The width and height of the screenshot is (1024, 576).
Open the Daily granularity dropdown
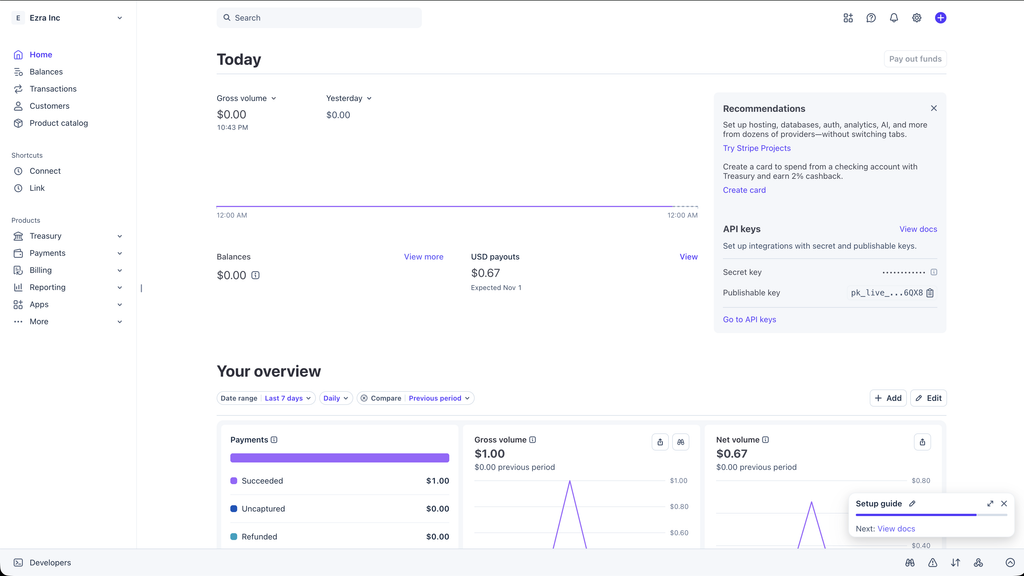click(x=336, y=398)
